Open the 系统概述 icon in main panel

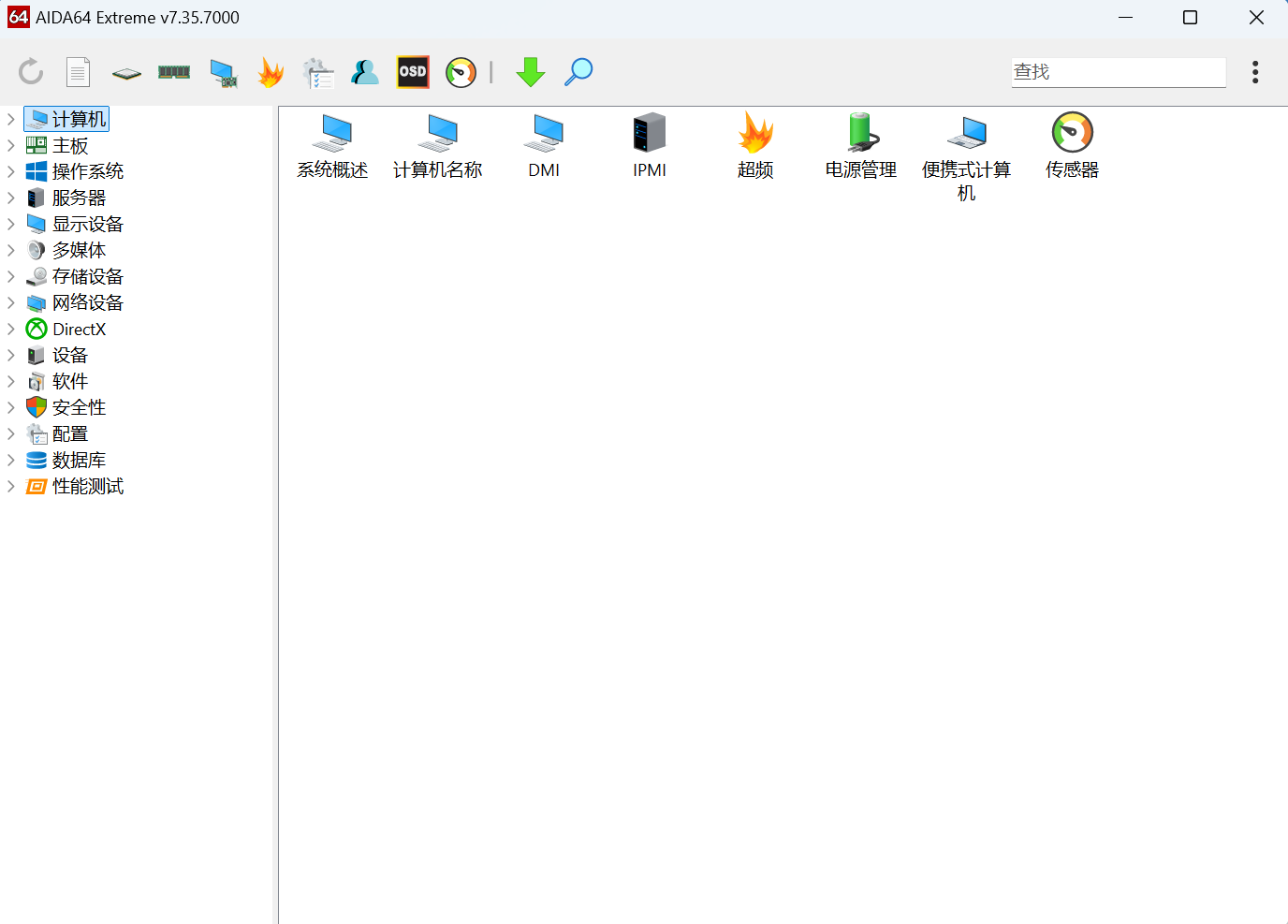coord(332,146)
